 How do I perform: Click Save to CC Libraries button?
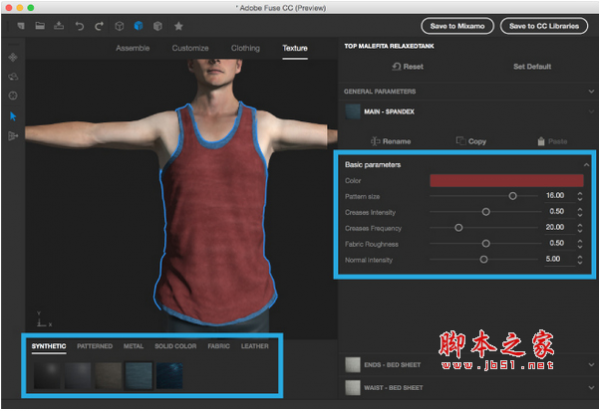544,26
